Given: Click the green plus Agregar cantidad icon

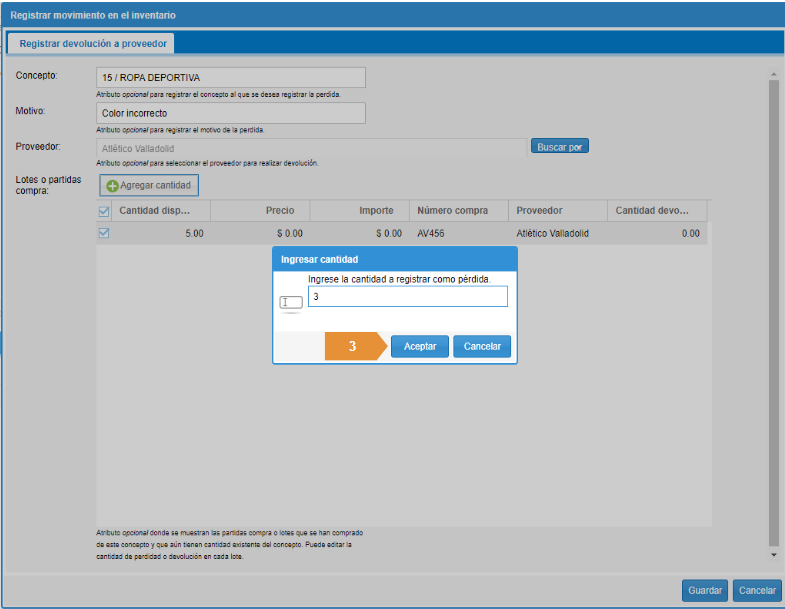Looking at the screenshot, I should (113, 186).
